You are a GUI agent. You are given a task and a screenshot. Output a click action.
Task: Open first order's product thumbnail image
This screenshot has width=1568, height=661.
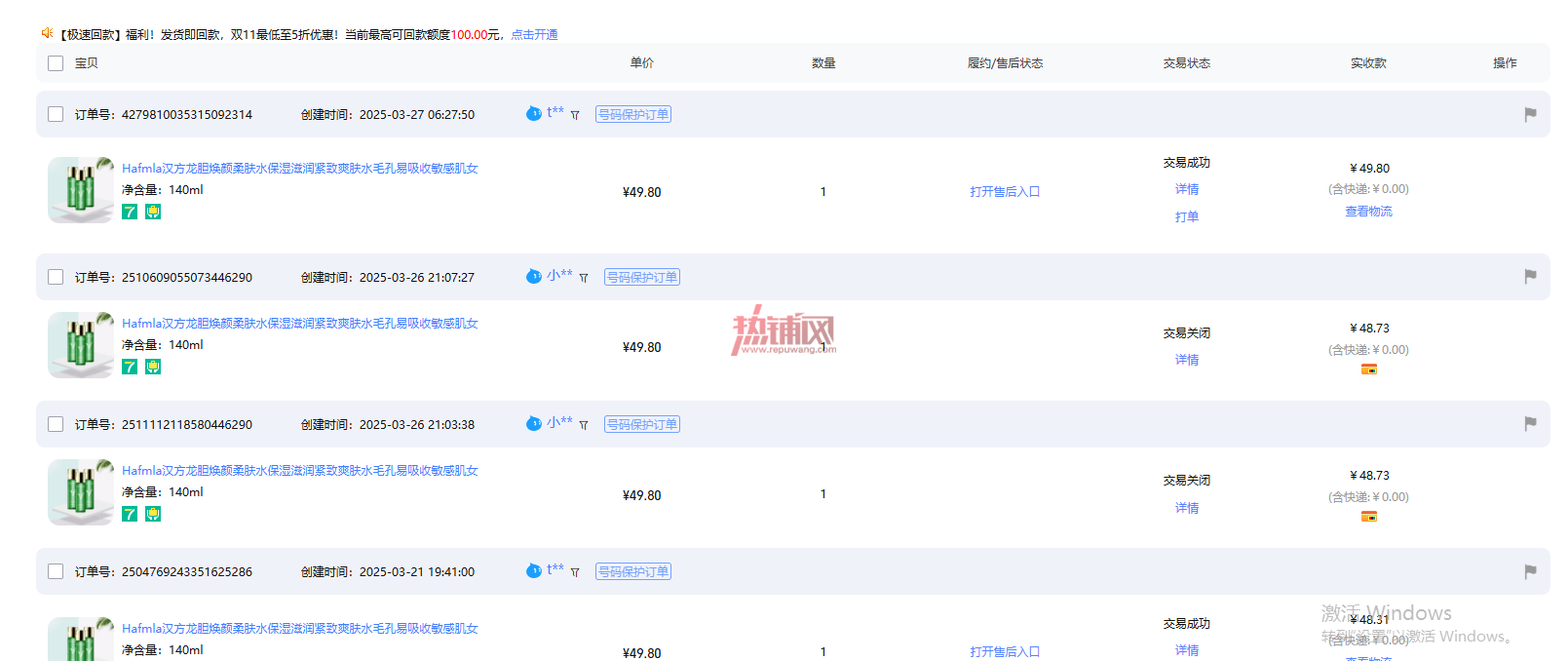(81, 190)
